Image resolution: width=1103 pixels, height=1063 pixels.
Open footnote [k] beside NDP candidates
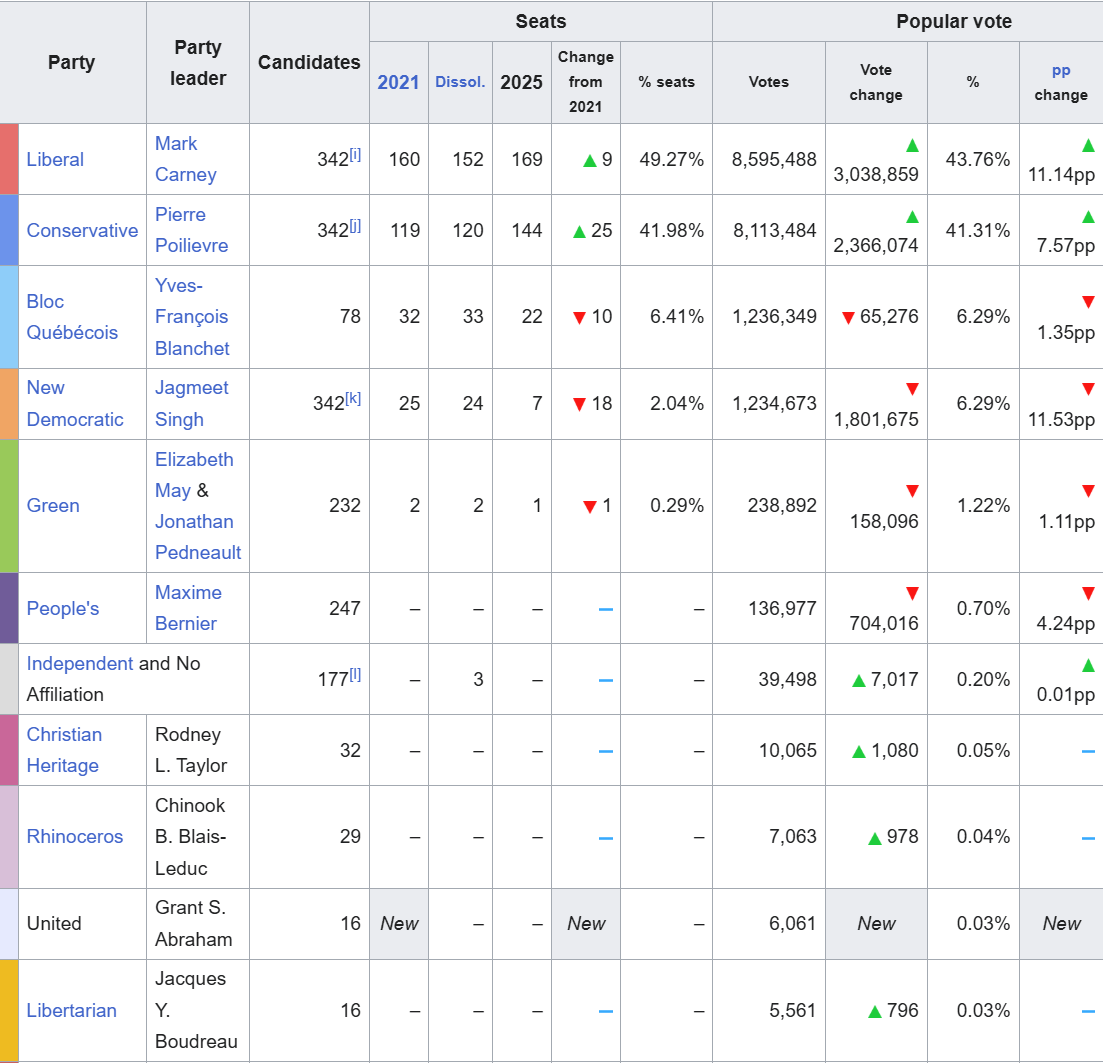[353, 399]
